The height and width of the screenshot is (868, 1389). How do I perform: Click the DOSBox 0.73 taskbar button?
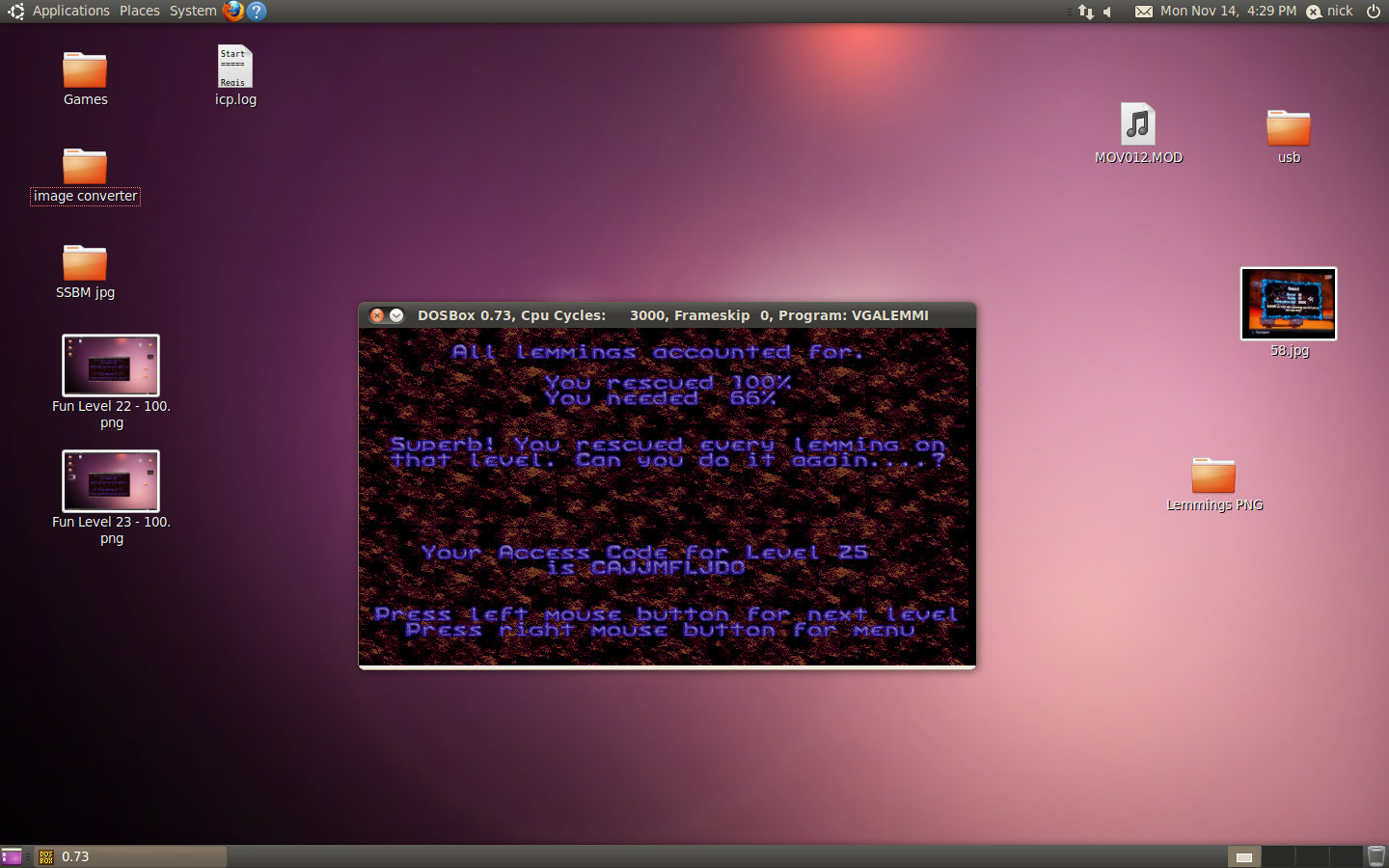coord(130,856)
